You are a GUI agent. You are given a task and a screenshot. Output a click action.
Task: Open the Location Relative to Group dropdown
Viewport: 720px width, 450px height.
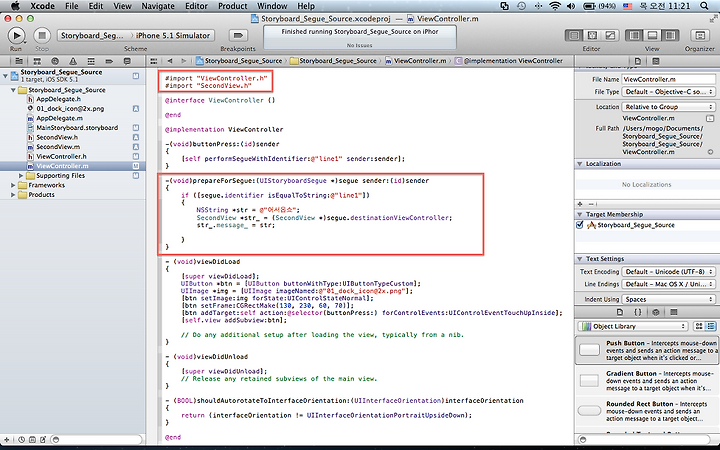point(668,107)
